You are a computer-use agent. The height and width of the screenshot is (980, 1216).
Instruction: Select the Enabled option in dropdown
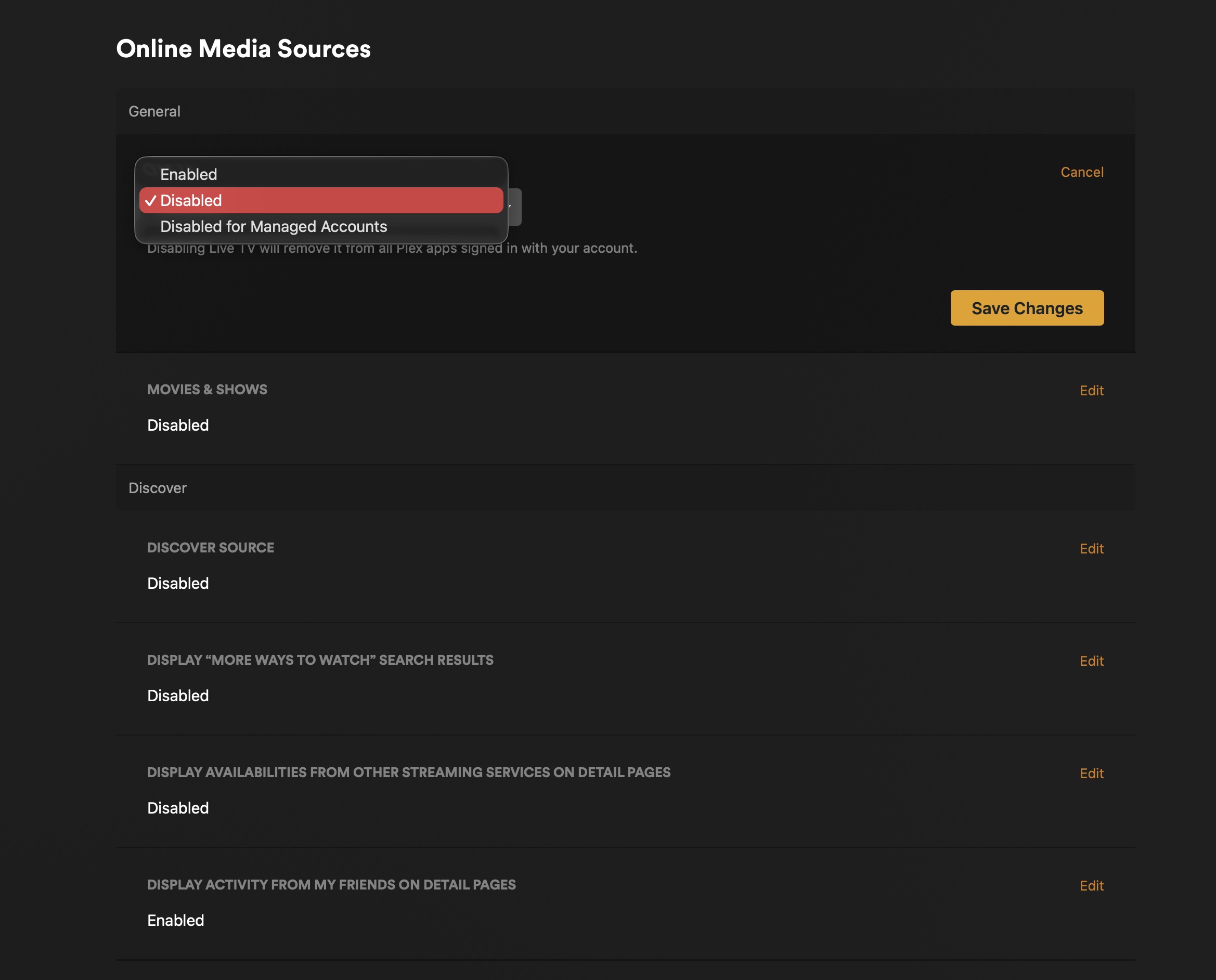189,174
